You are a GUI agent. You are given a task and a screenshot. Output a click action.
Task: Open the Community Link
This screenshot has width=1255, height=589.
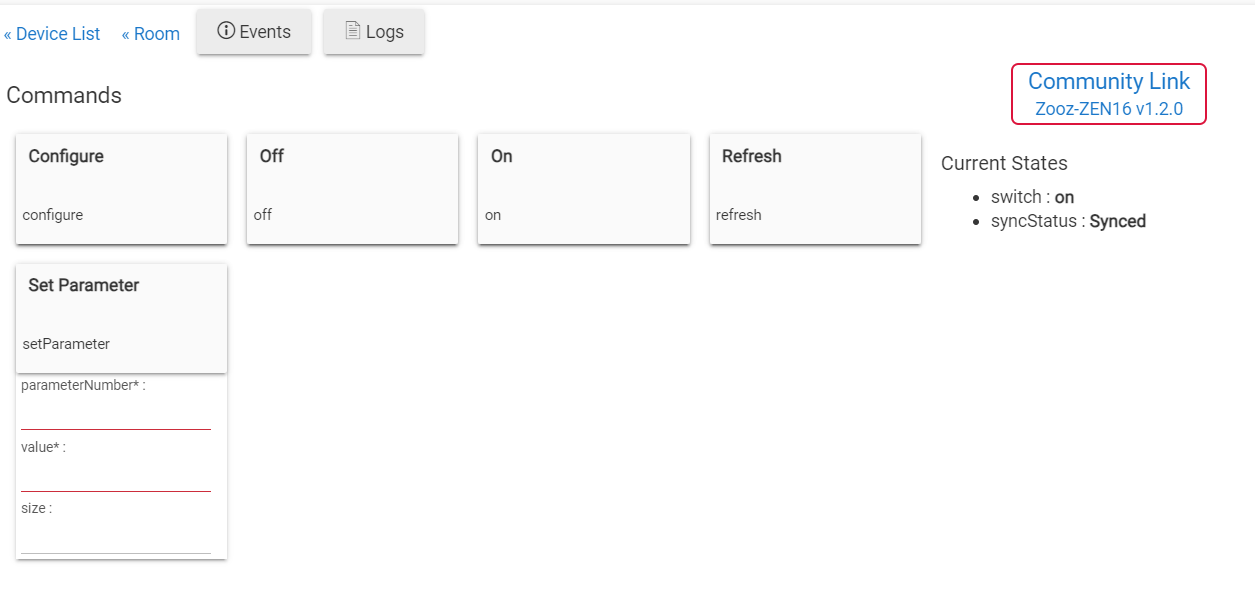(x=1109, y=82)
